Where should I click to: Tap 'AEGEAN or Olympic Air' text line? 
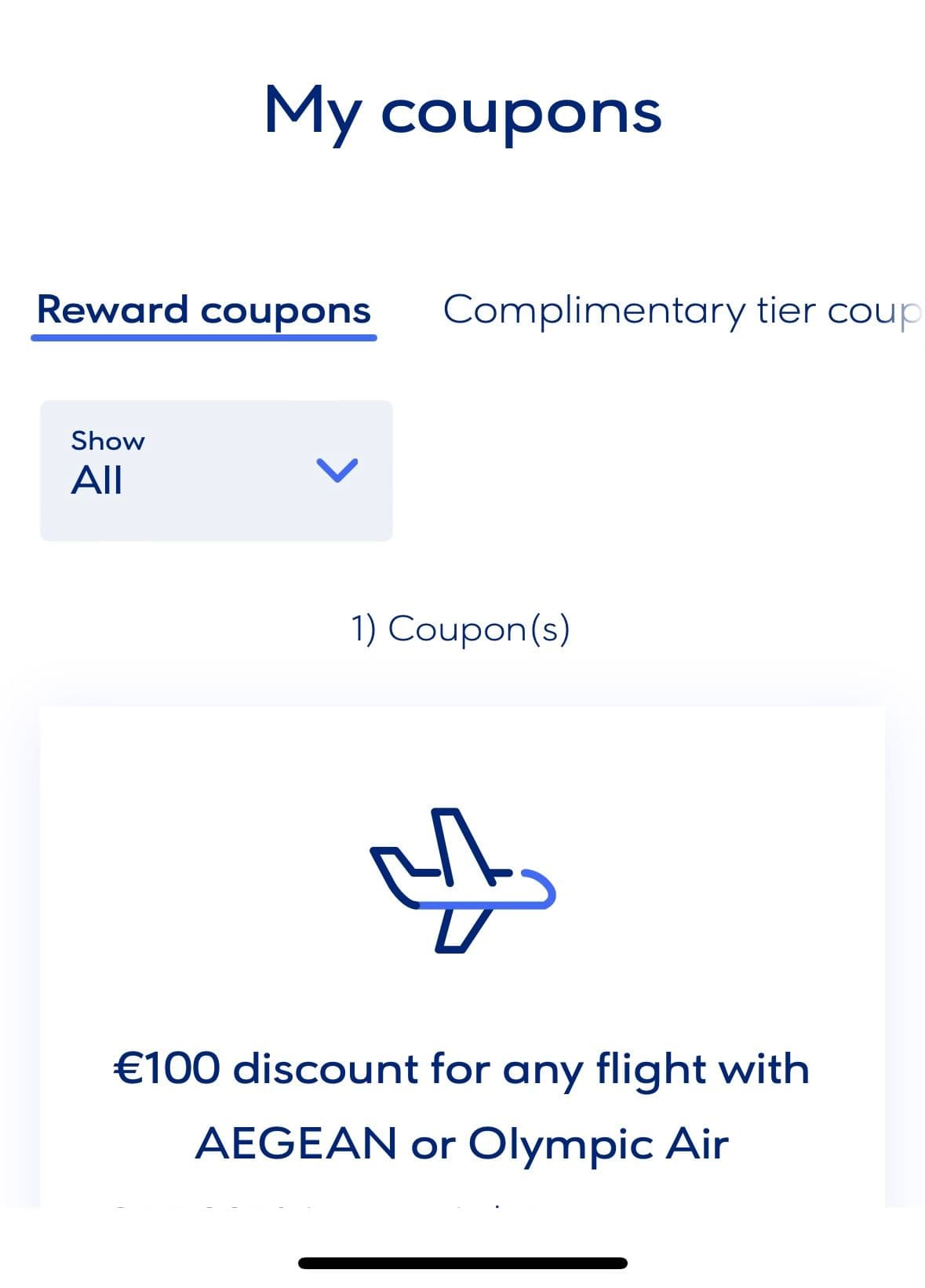click(x=462, y=1143)
